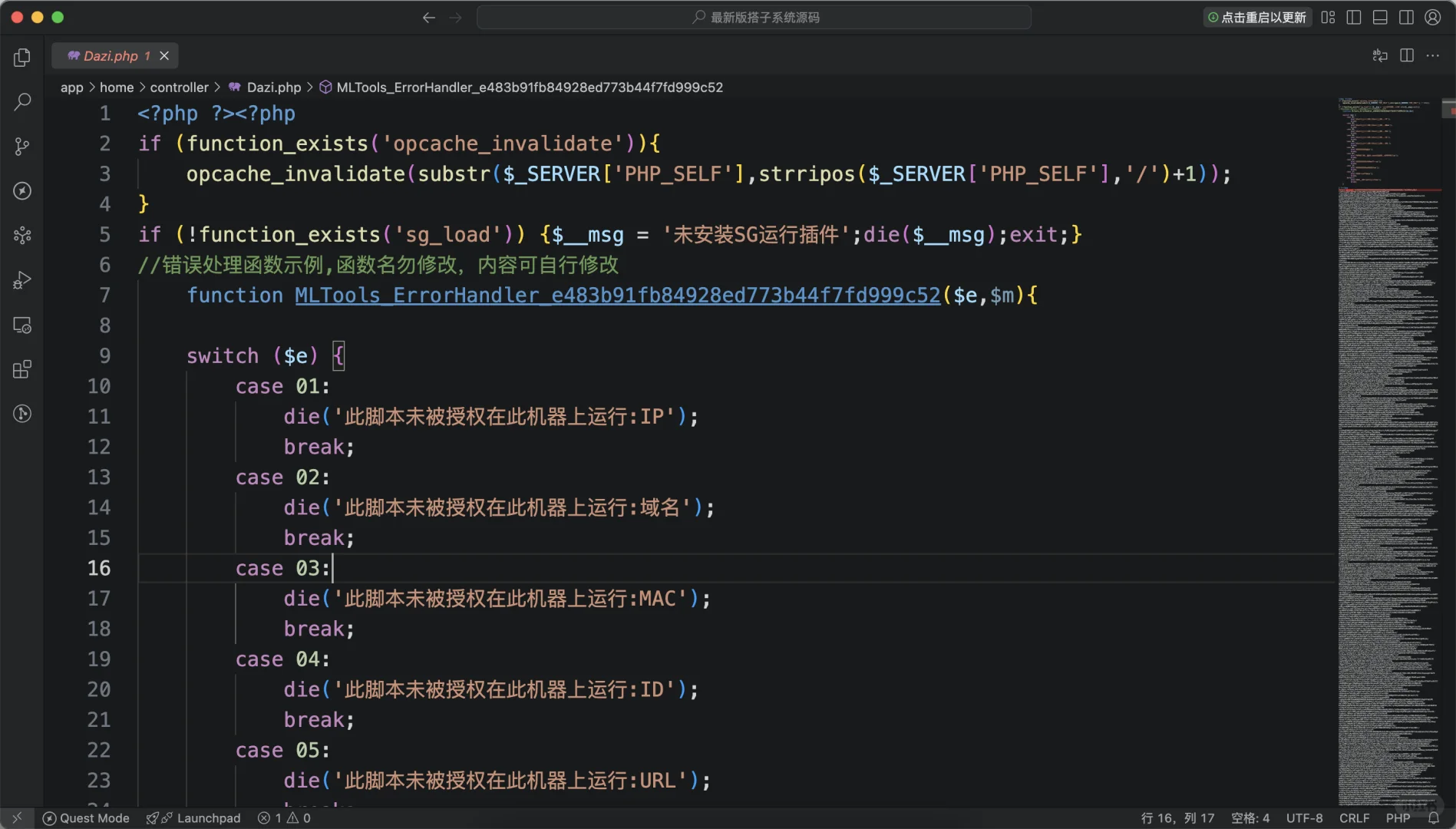The image size is (1456, 829).
Task: Open the Accounts profile icon
Action: [1432, 18]
